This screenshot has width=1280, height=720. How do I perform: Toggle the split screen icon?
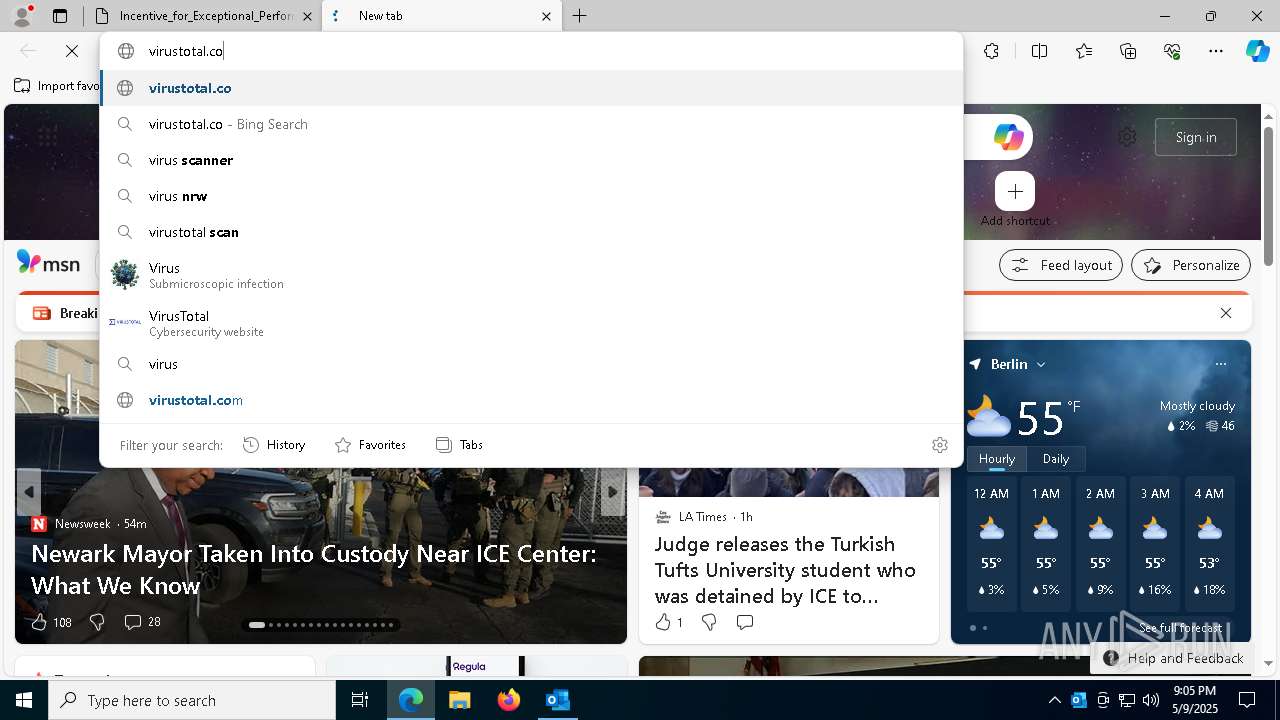click(x=1039, y=51)
